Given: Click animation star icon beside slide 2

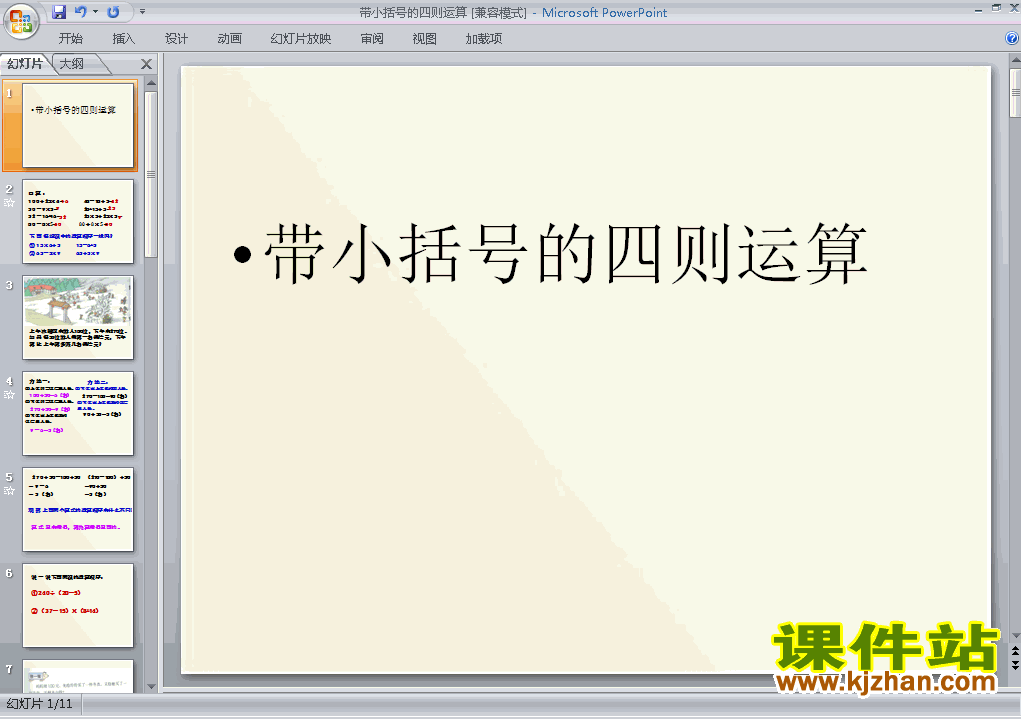Looking at the screenshot, I should [x=9, y=203].
